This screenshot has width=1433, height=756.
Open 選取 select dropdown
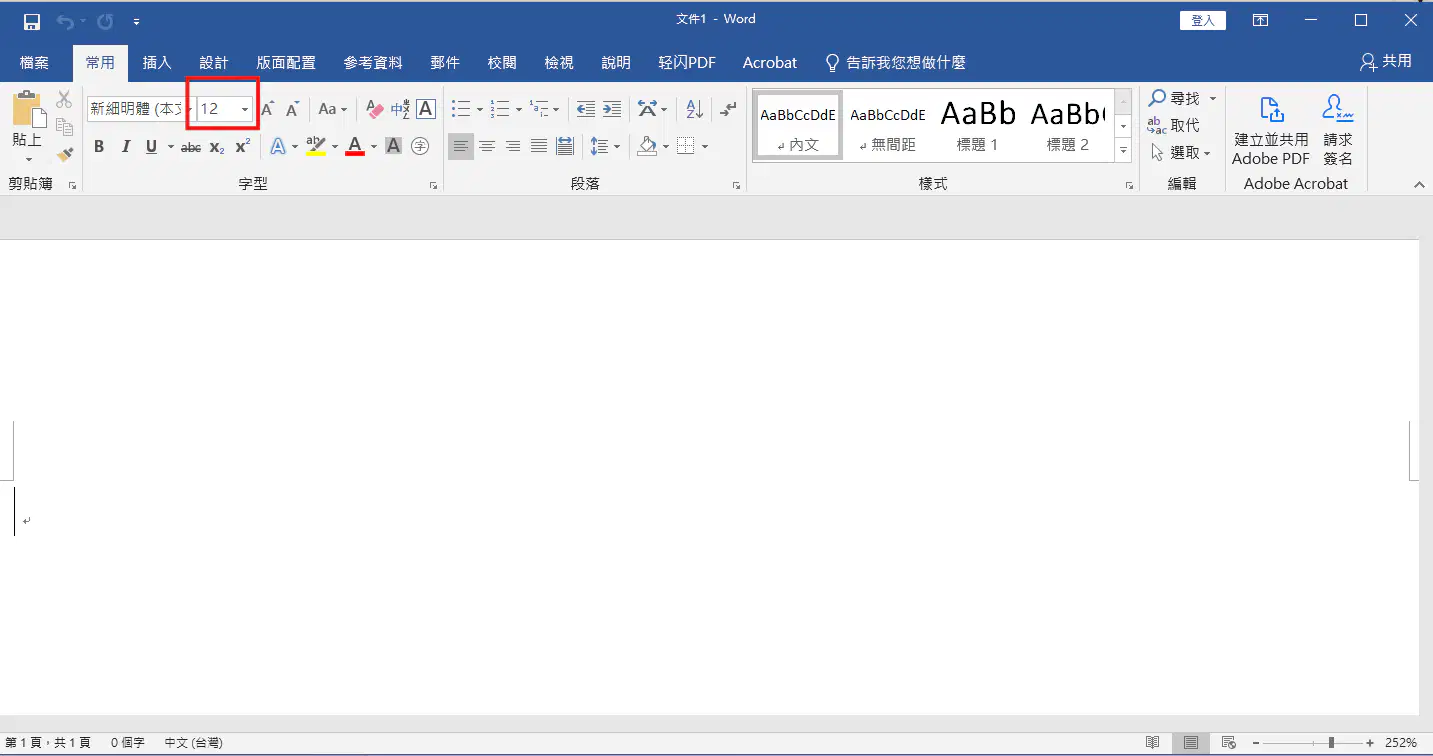pyautogui.click(x=1180, y=153)
